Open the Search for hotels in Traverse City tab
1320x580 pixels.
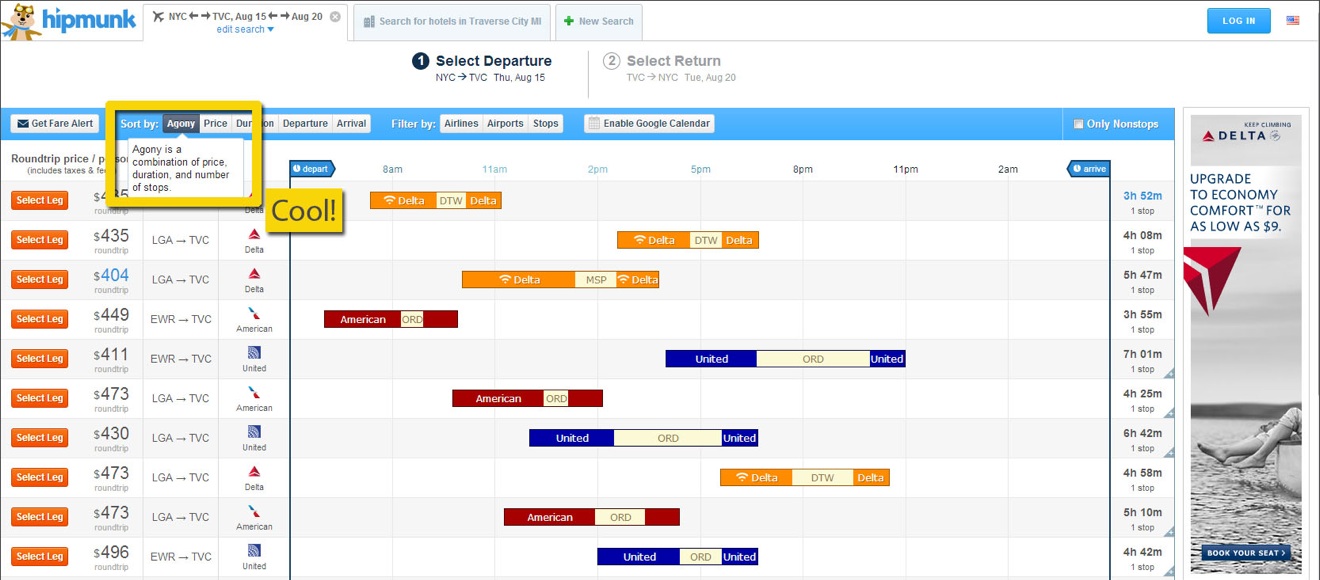tap(451, 22)
